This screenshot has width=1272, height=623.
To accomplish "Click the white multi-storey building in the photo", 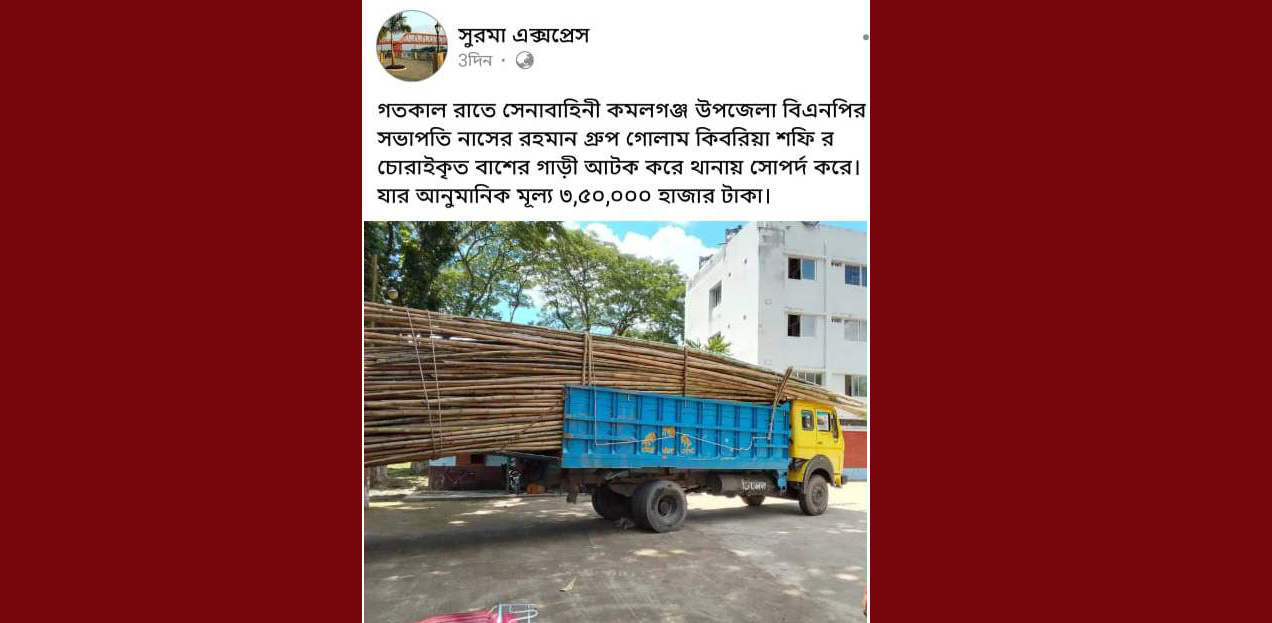I will pyautogui.click(x=776, y=305).
